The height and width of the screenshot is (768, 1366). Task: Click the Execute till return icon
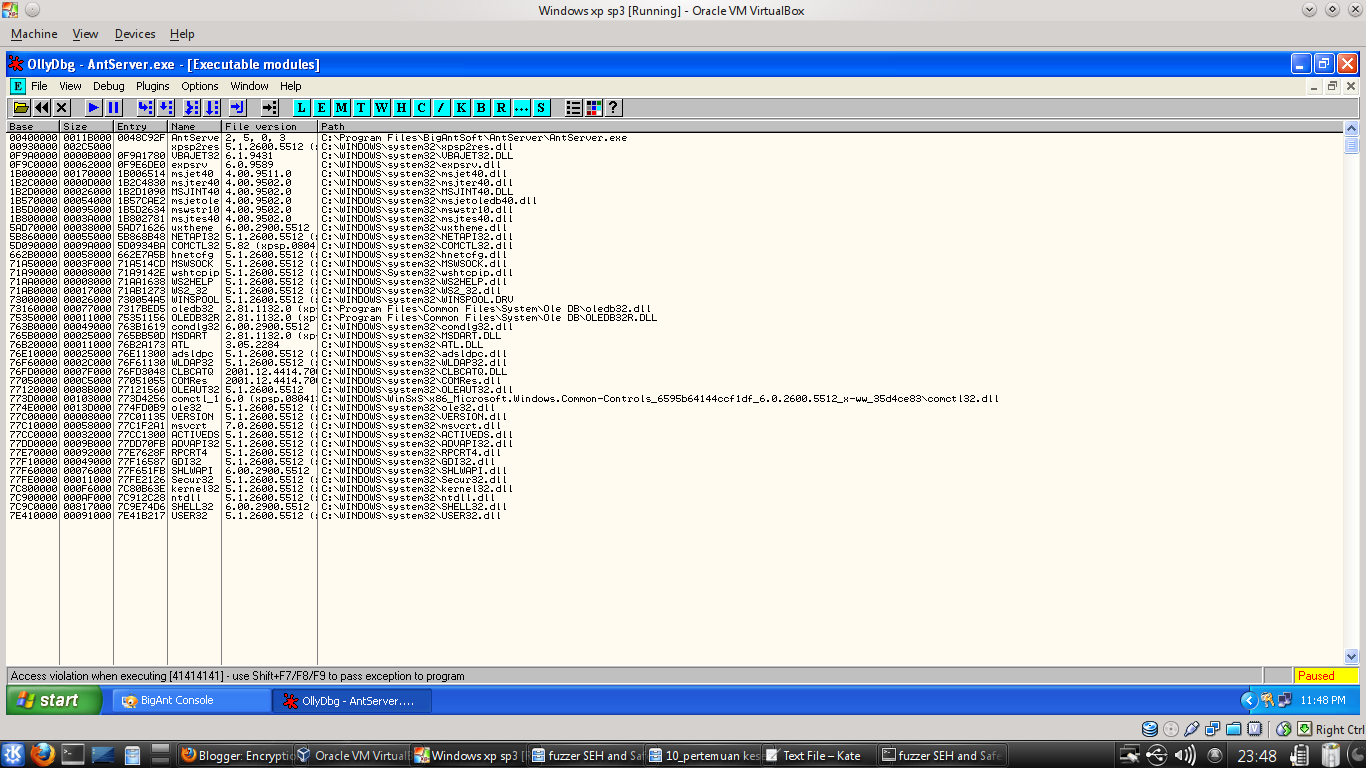coord(237,107)
